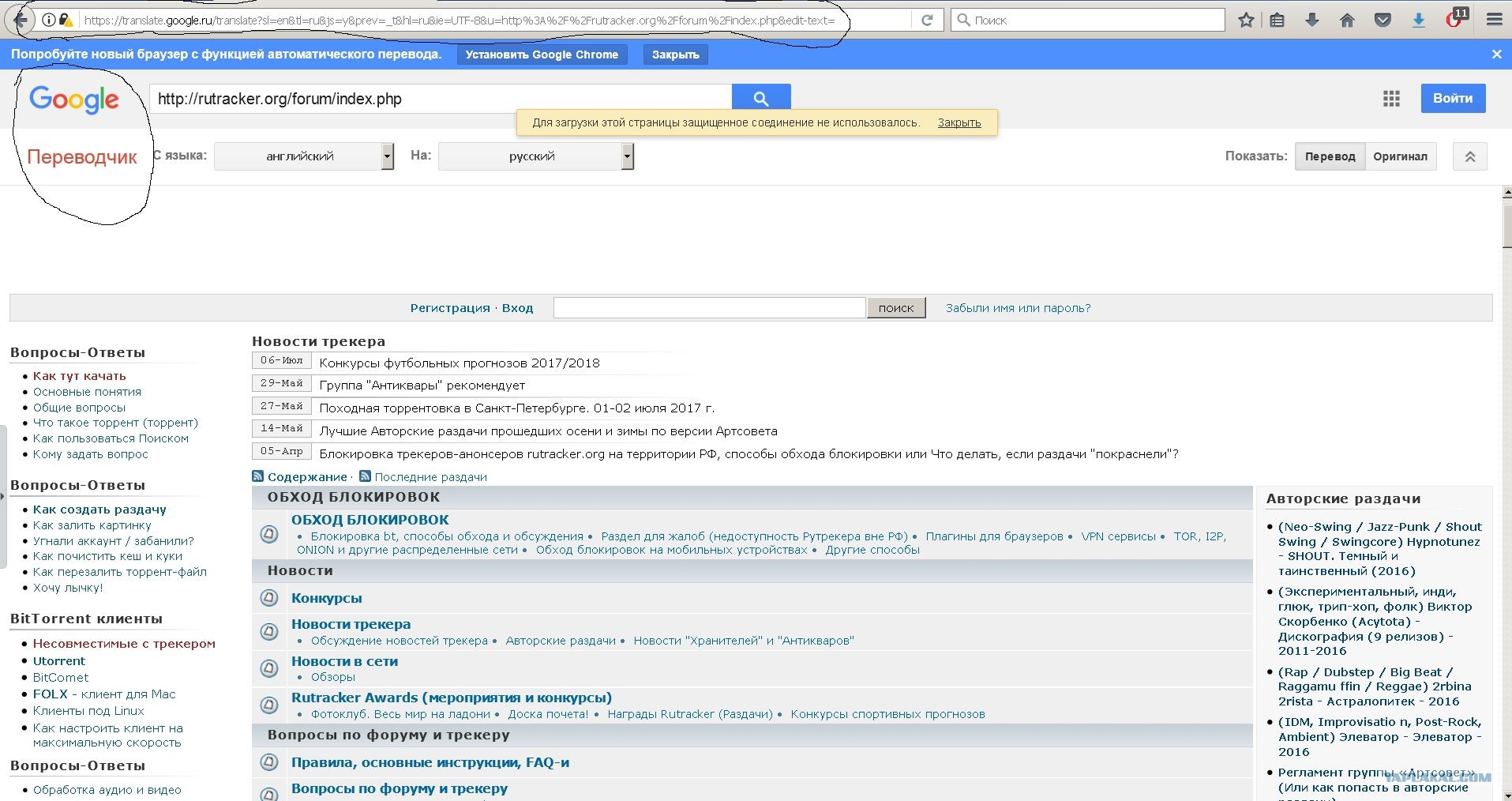Open the Как тут качать link
The width and height of the screenshot is (1512, 801).
point(79,376)
